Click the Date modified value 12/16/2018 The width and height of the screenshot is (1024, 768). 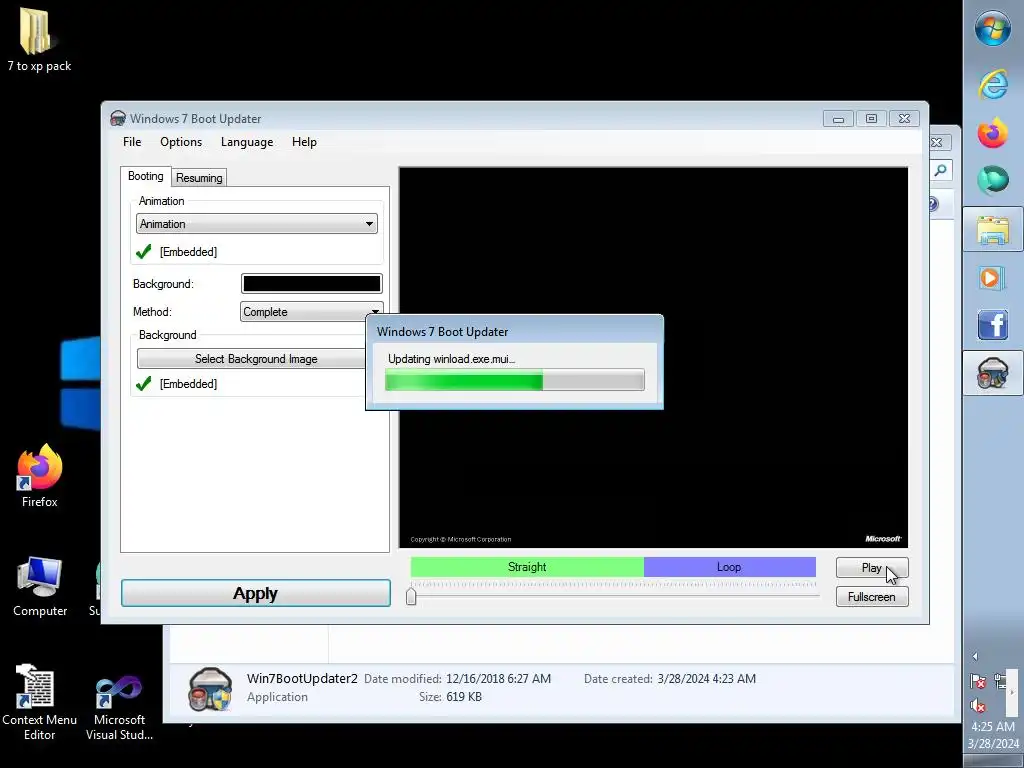(498, 679)
